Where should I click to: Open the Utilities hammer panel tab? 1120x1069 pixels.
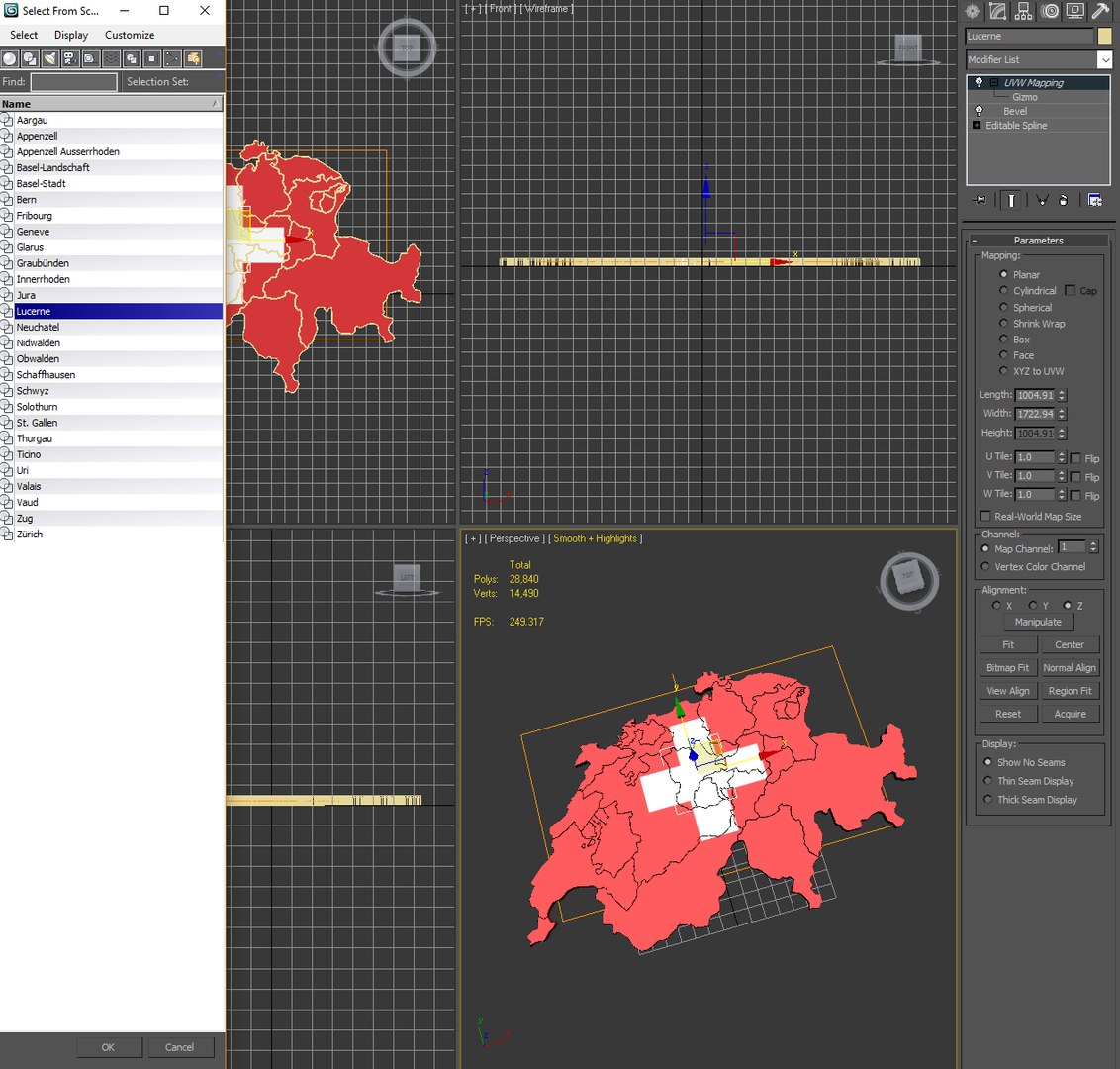pos(1101,11)
